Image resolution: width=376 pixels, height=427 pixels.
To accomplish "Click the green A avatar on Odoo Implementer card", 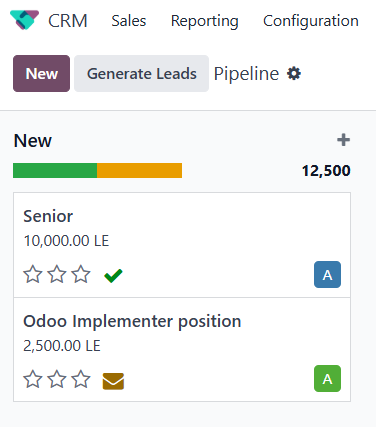I will click(x=327, y=379).
